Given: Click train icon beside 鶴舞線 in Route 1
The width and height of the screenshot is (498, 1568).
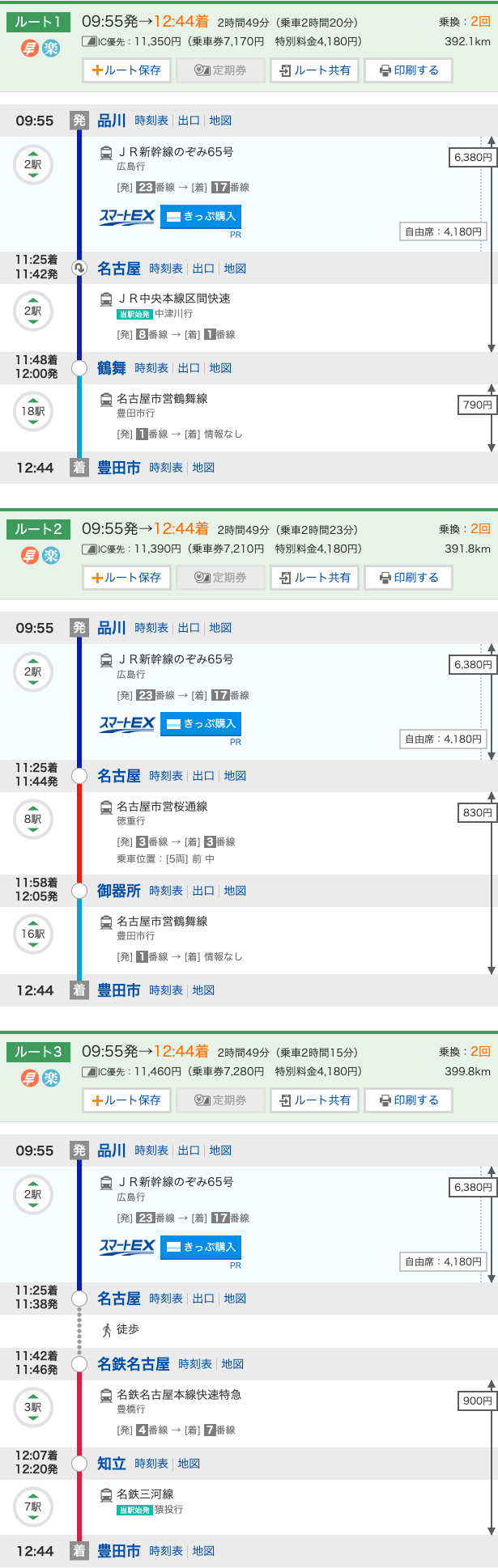Looking at the screenshot, I should pyautogui.click(x=106, y=399).
